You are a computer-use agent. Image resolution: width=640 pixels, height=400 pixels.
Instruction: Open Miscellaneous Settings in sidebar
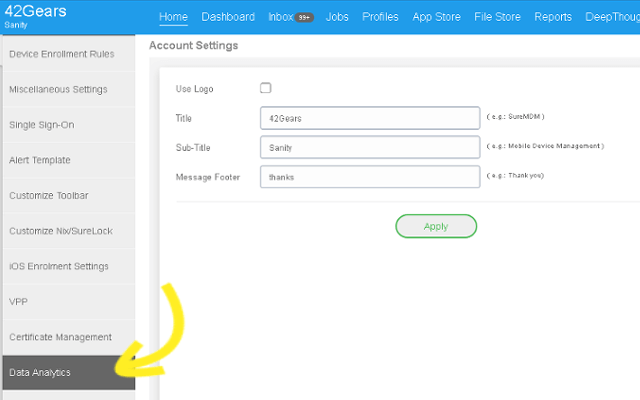click(69, 89)
